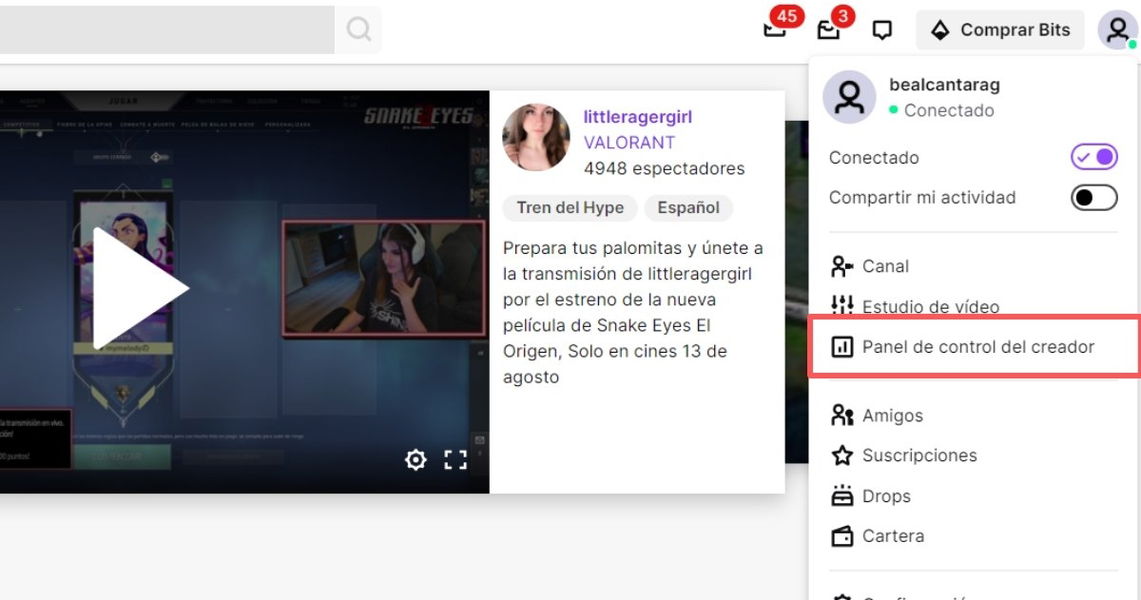Open littleragergirl channel link

point(637,117)
